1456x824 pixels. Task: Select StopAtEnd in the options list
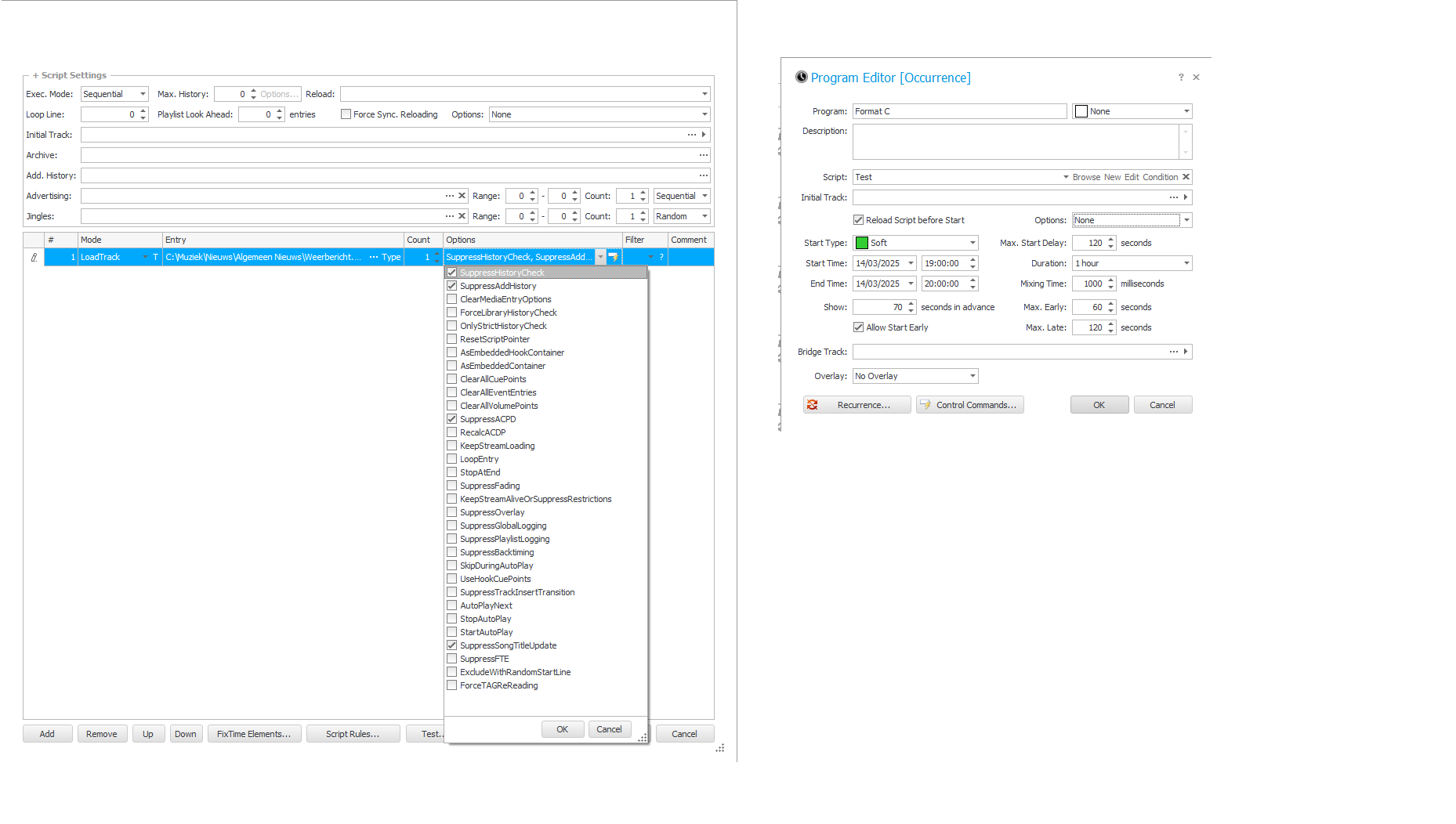coord(480,472)
